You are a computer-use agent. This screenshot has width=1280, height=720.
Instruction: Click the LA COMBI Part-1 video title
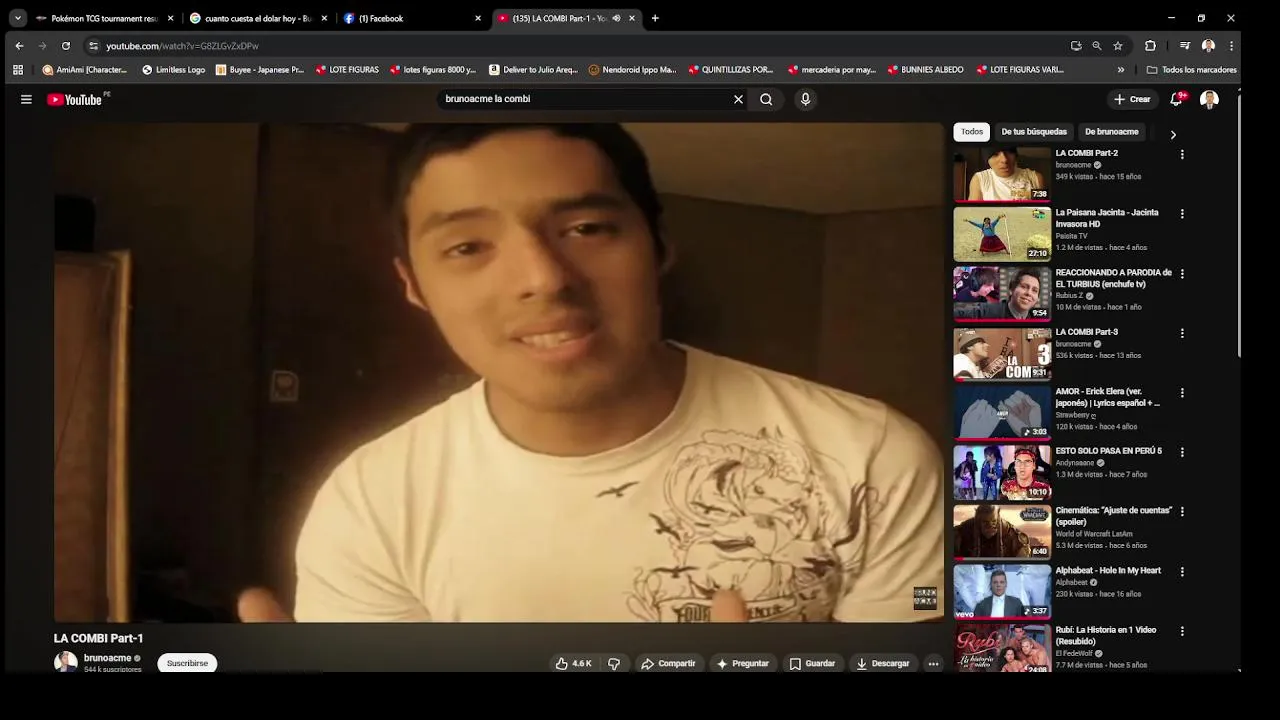[x=99, y=638]
